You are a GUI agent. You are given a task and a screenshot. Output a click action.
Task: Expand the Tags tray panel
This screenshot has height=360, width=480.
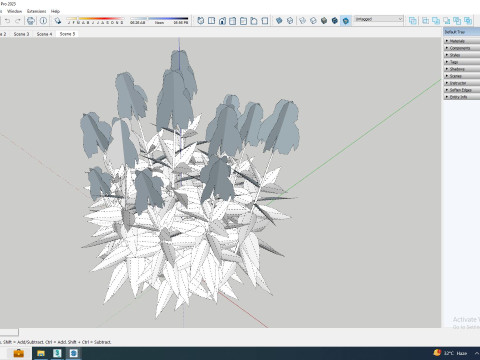(x=462, y=62)
